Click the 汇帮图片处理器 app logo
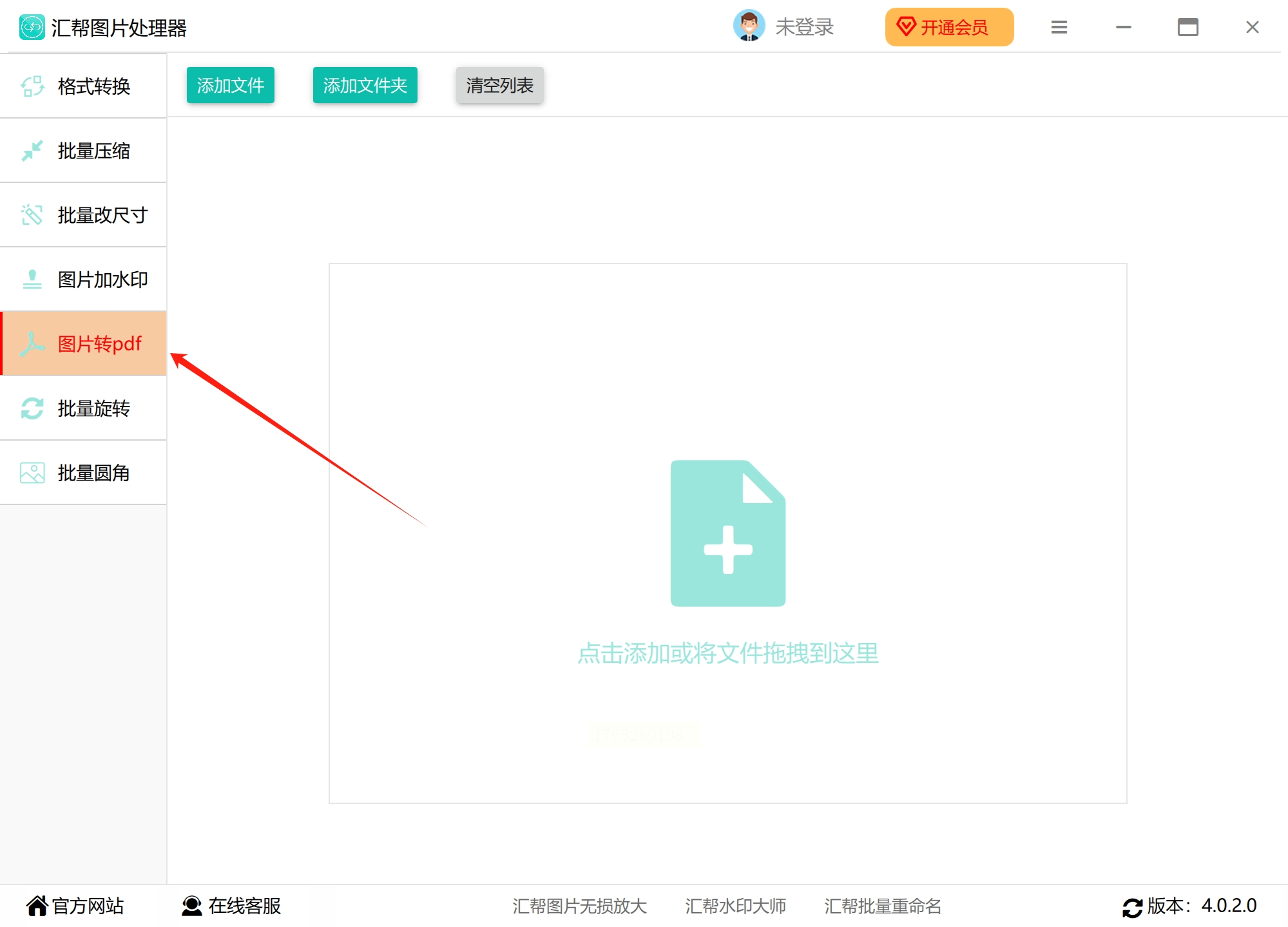1288x927 pixels. pos(32,27)
